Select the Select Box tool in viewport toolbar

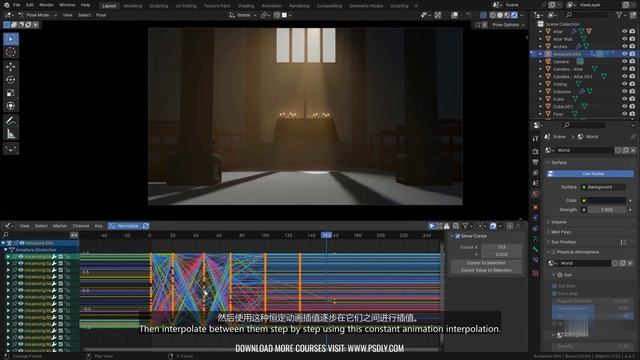tap(11, 39)
